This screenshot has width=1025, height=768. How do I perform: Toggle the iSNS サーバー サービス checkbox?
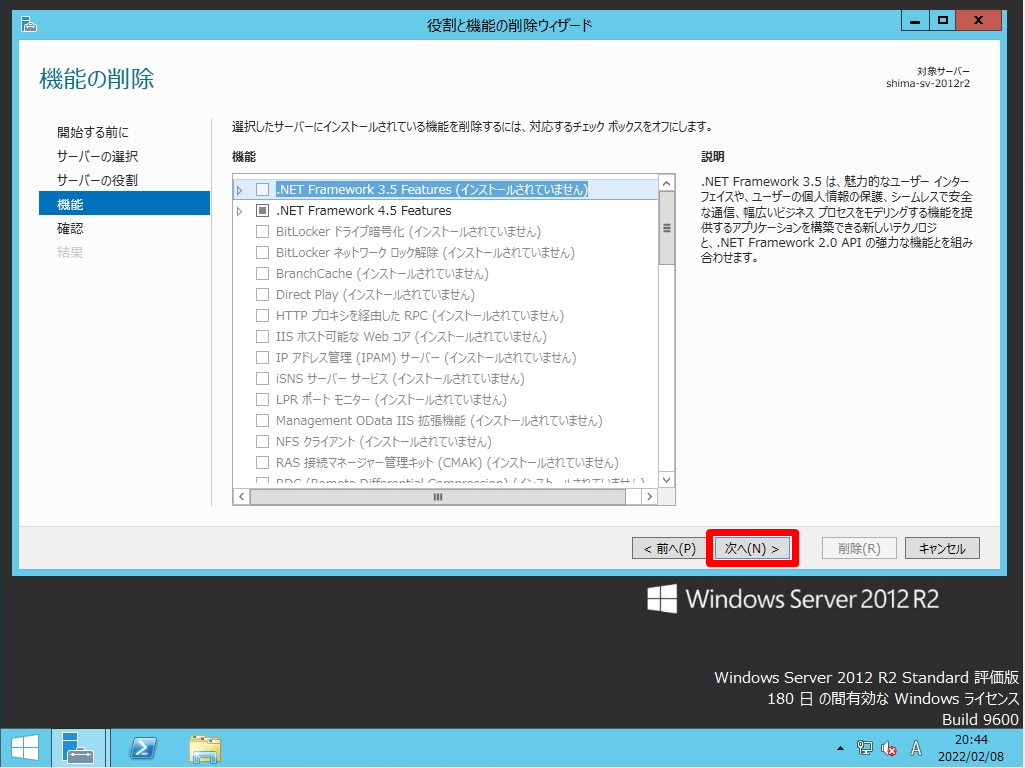coord(262,378)
